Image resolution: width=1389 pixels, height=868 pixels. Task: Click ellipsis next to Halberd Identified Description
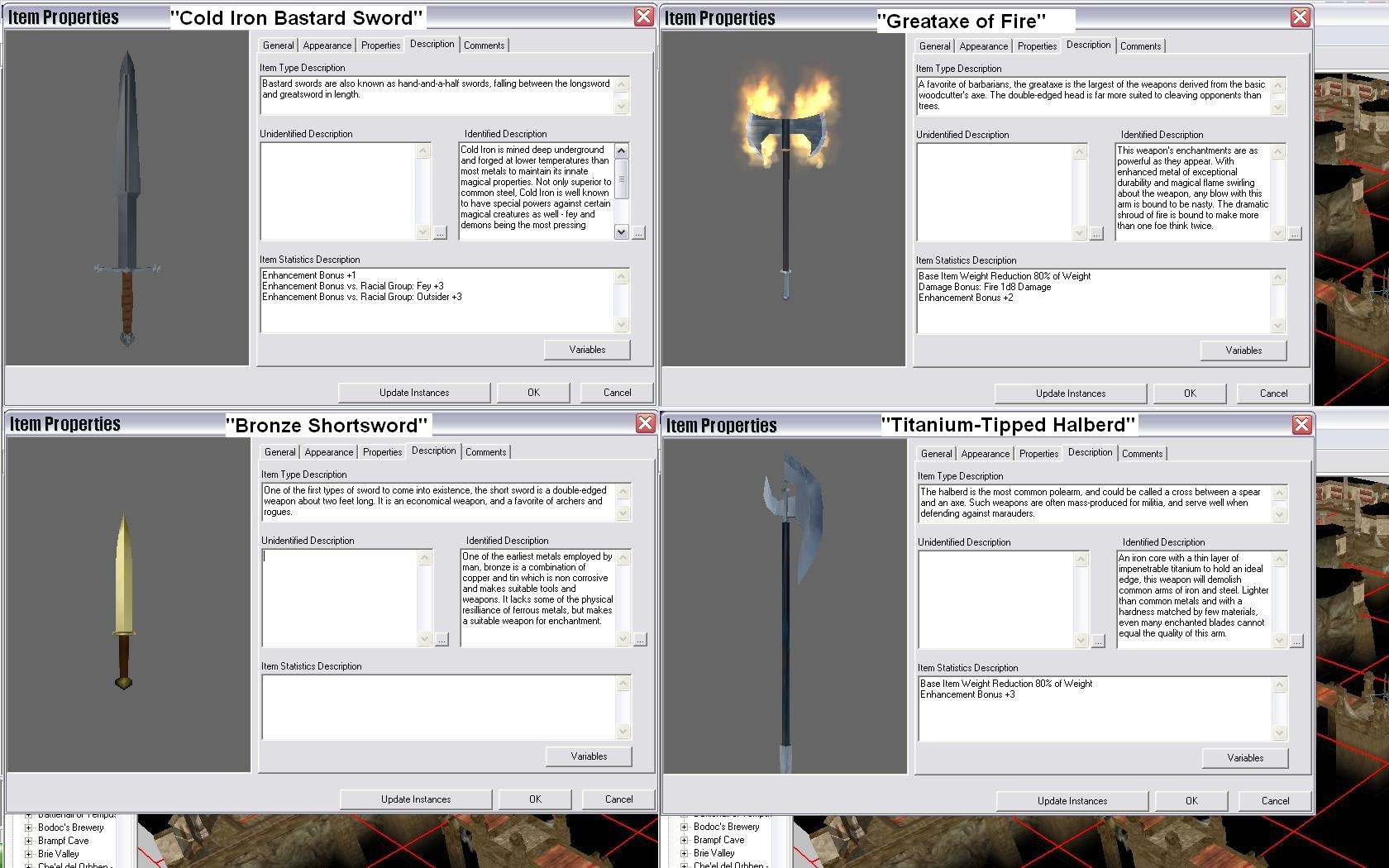click(1296, 642)
